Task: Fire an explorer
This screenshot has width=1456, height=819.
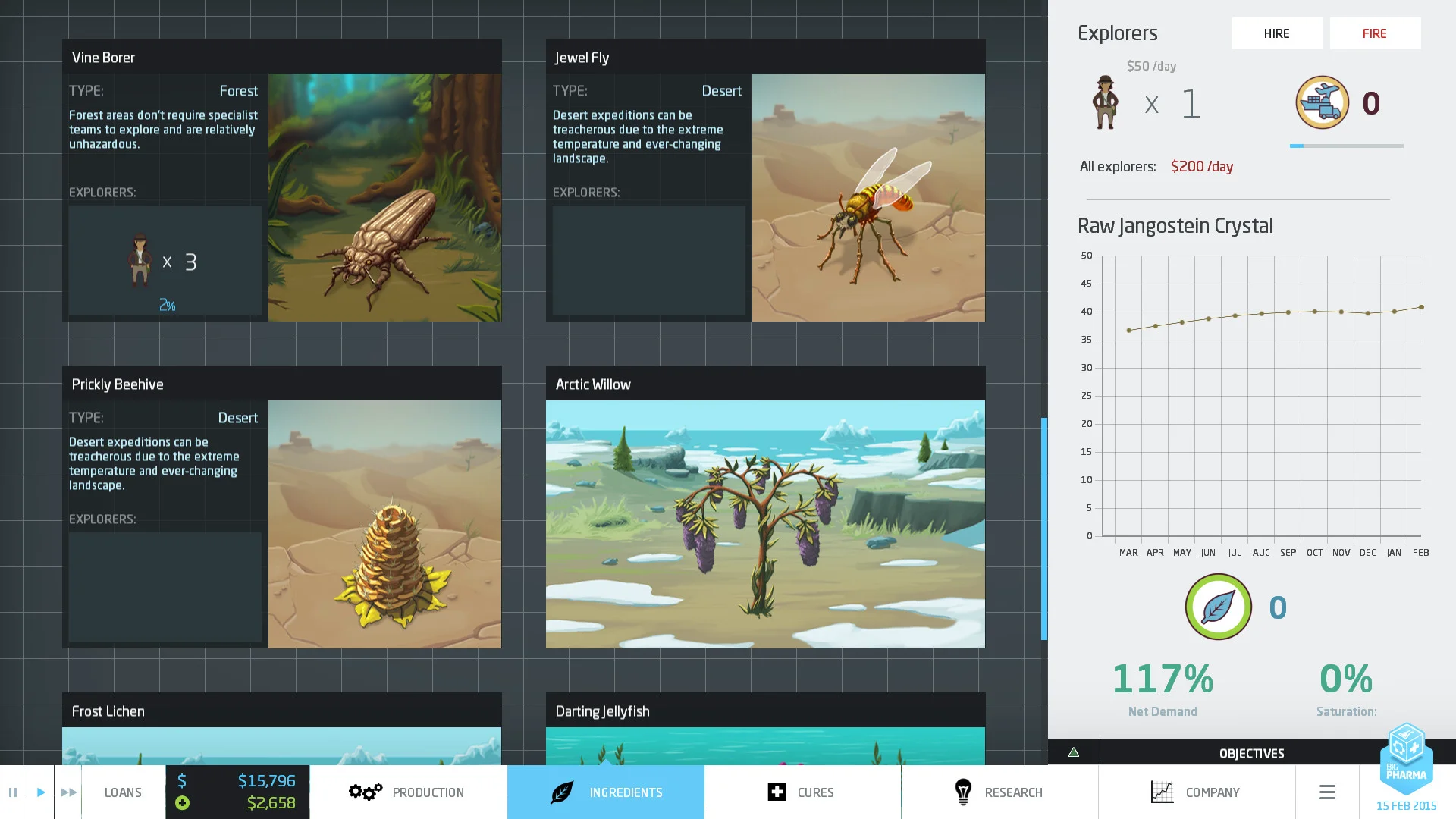Action: point(1375,33)
